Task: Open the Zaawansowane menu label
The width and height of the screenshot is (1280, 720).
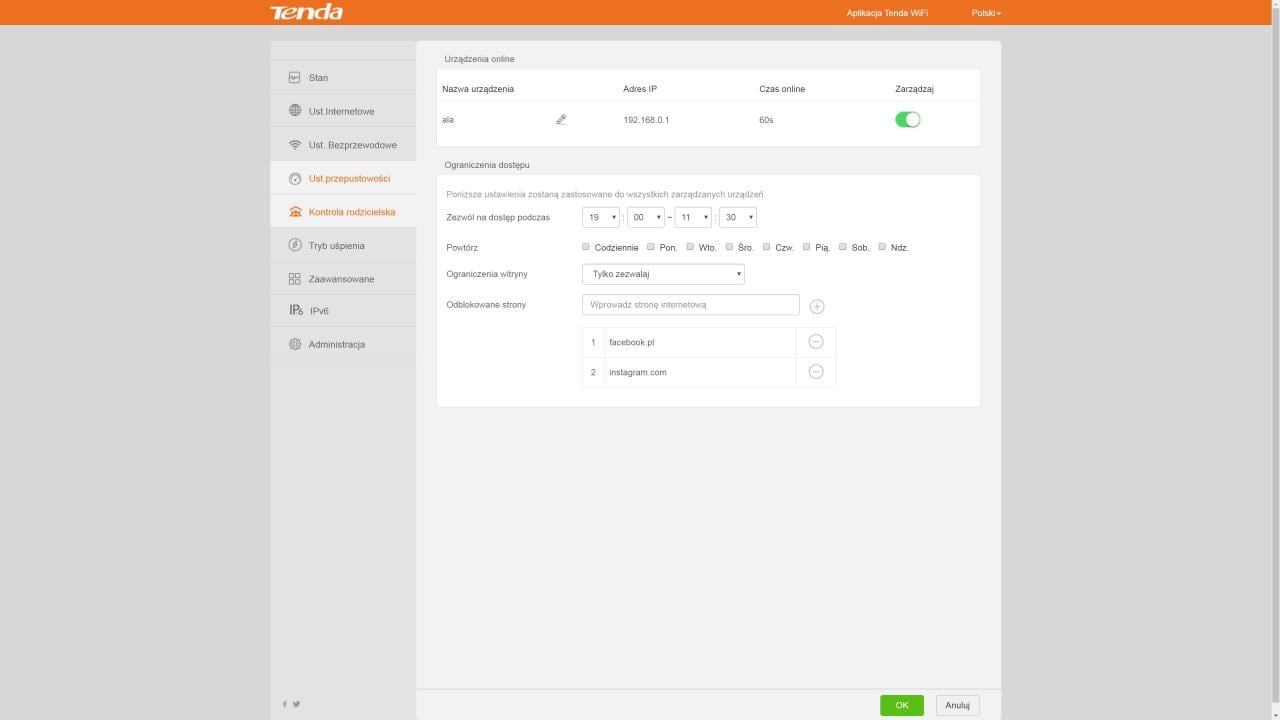Action: pos(341,279)
